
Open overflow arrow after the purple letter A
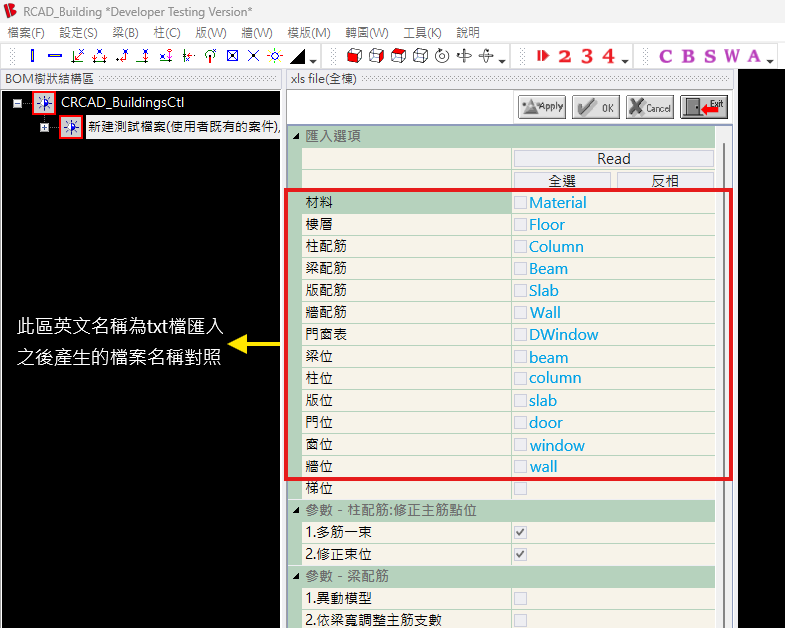coord(770,61)
